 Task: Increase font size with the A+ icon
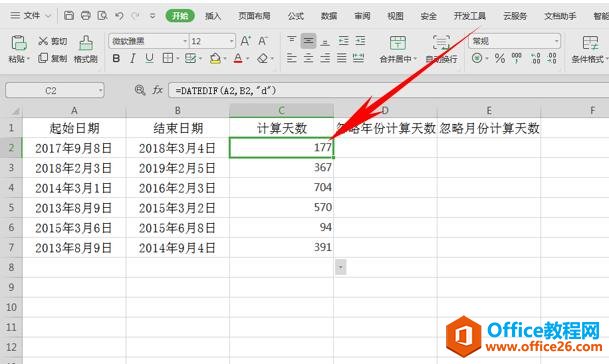245,41
